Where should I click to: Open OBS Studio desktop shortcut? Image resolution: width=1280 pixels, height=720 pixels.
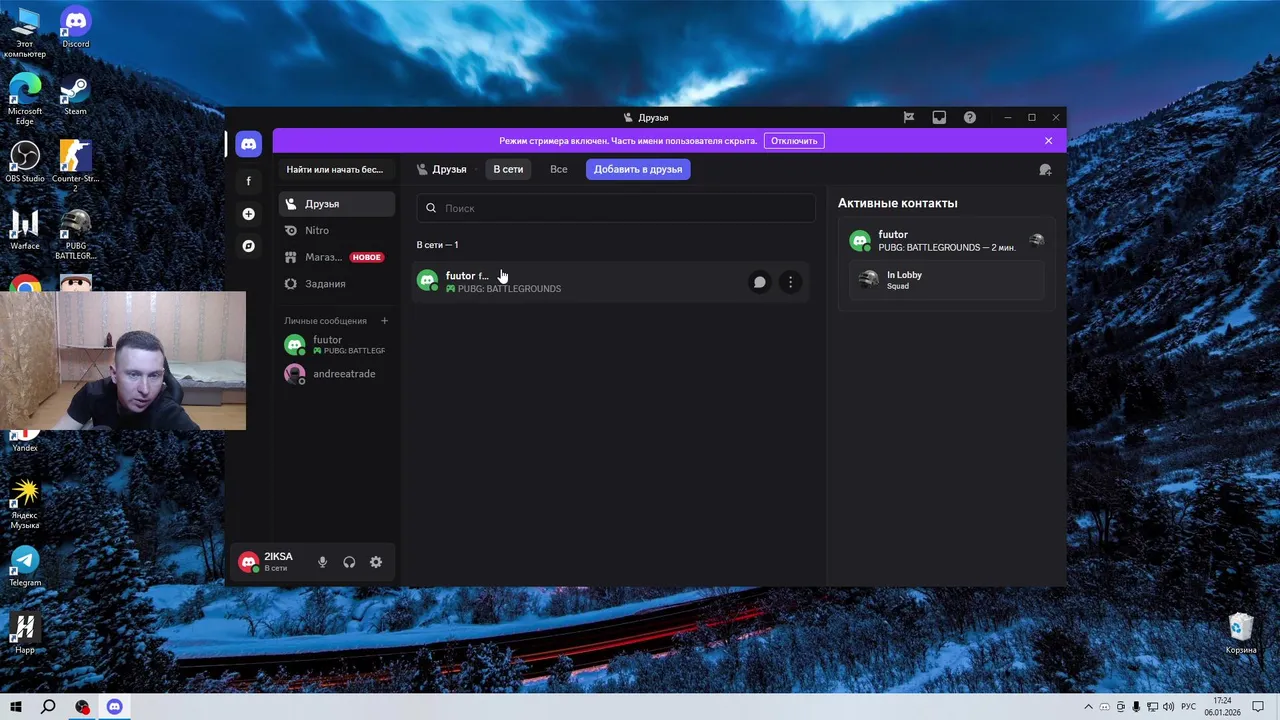pyautogui.click(x=25, y=162)
